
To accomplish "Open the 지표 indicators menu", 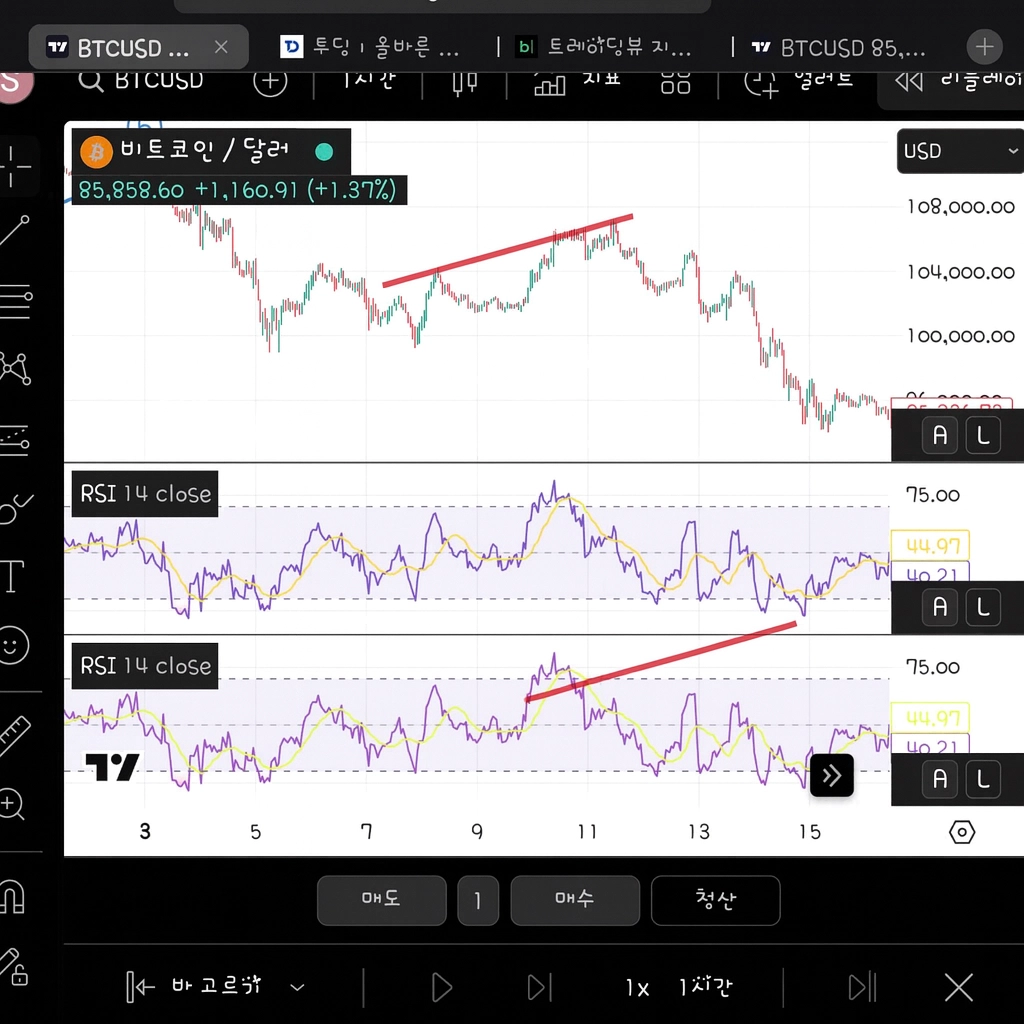I will [x=576, y=82].
